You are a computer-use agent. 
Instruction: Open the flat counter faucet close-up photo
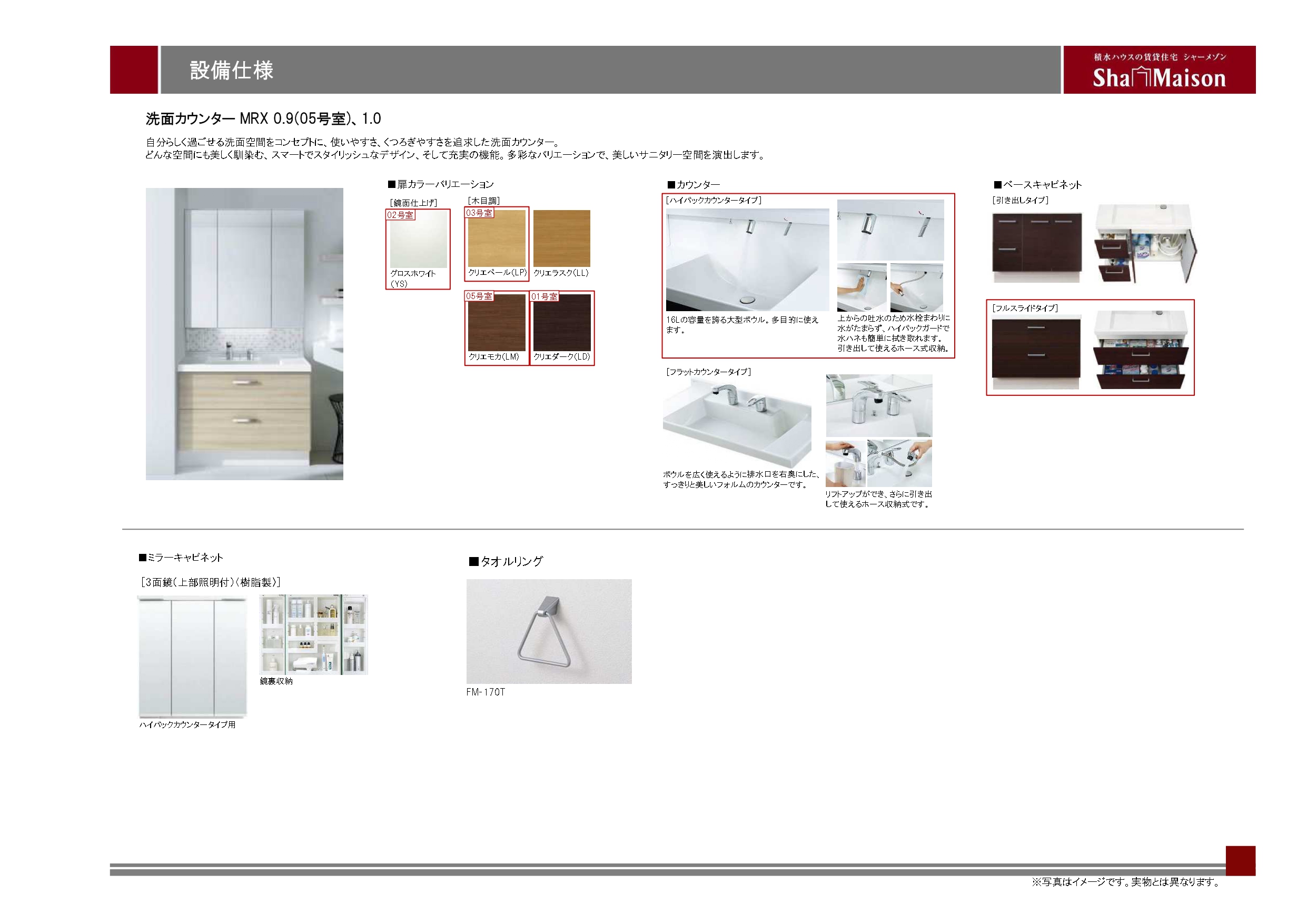tap(879, 405)
